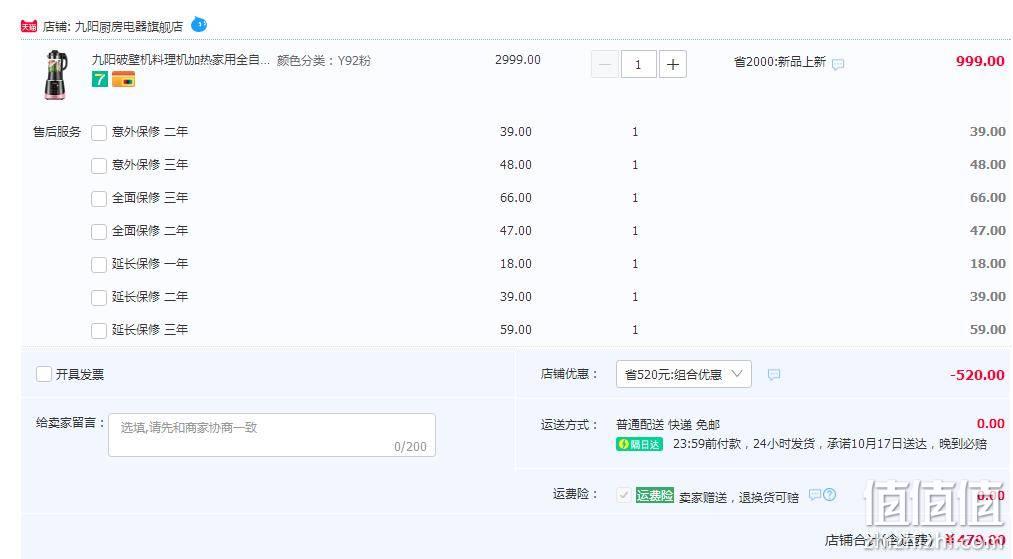Check 全面保修 二年 at 47.00
Viewport: 1013px width, 559px height.
coord(99,231)
